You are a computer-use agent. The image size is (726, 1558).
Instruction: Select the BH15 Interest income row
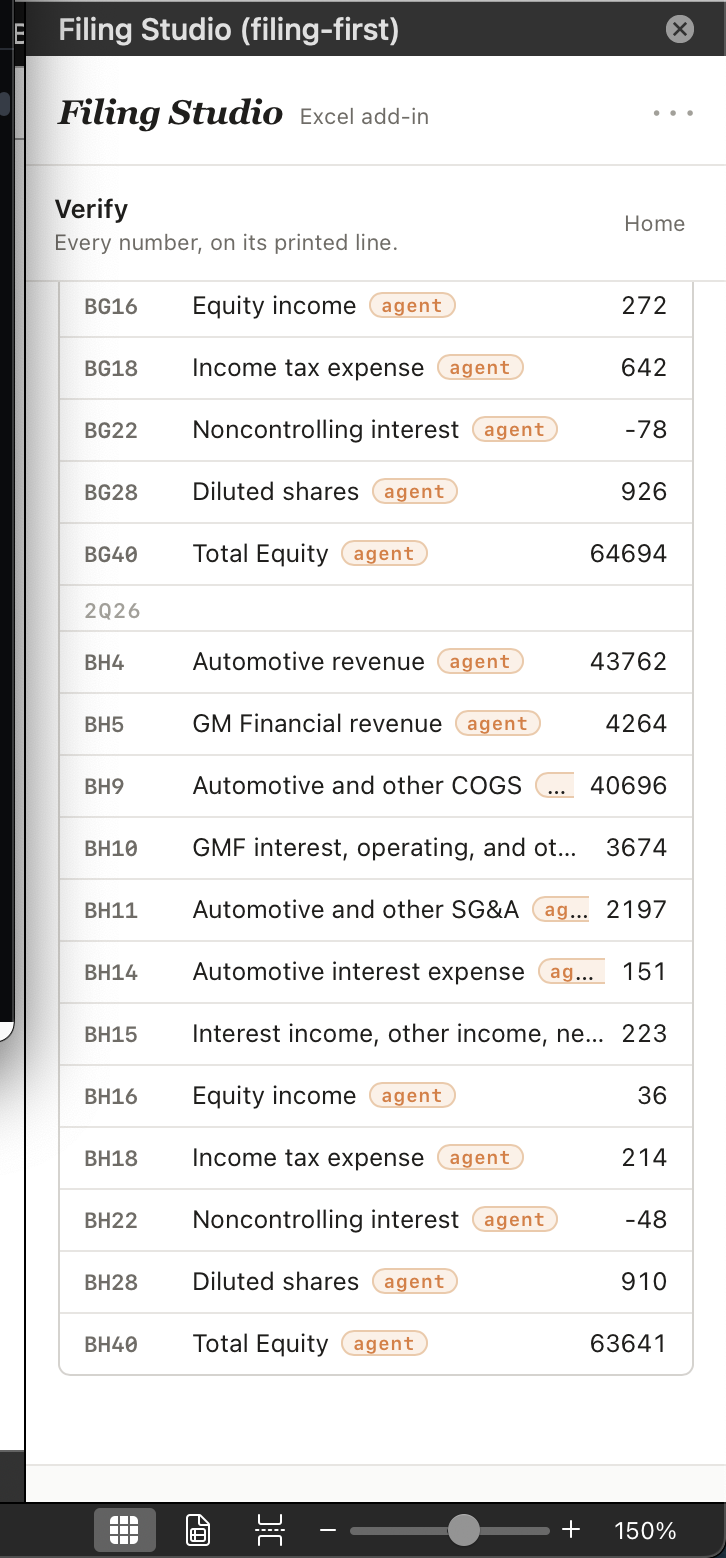click(x=376, y=1034)
